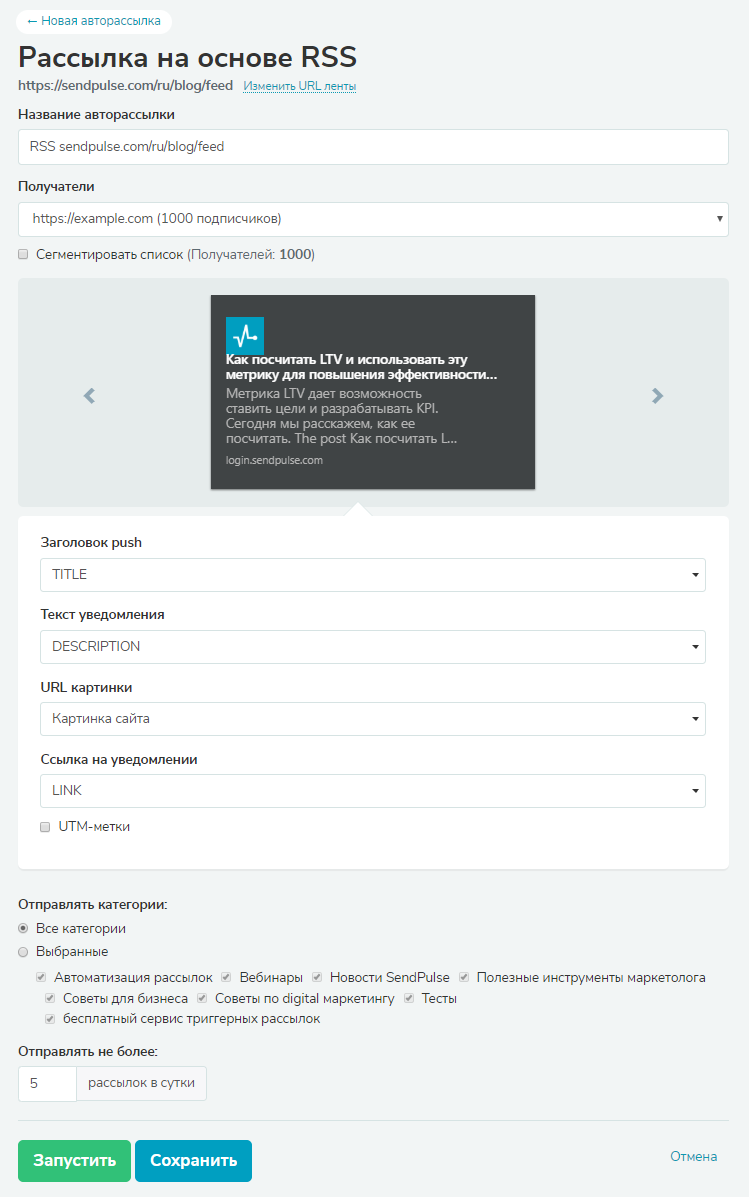Image resolution: width=749 pixels, height=1197 pixels.
Task: Click Запустить button
Action: pyautogui.click(x=74, y=1160)
